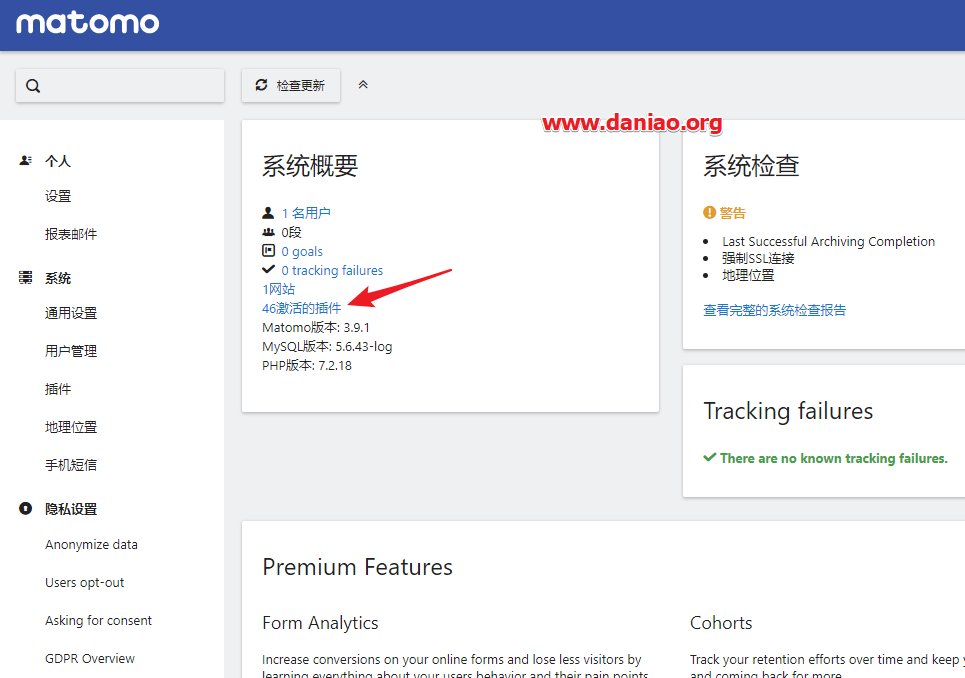
Task: Open 通用设置 menu item
Action: (71, 313)
